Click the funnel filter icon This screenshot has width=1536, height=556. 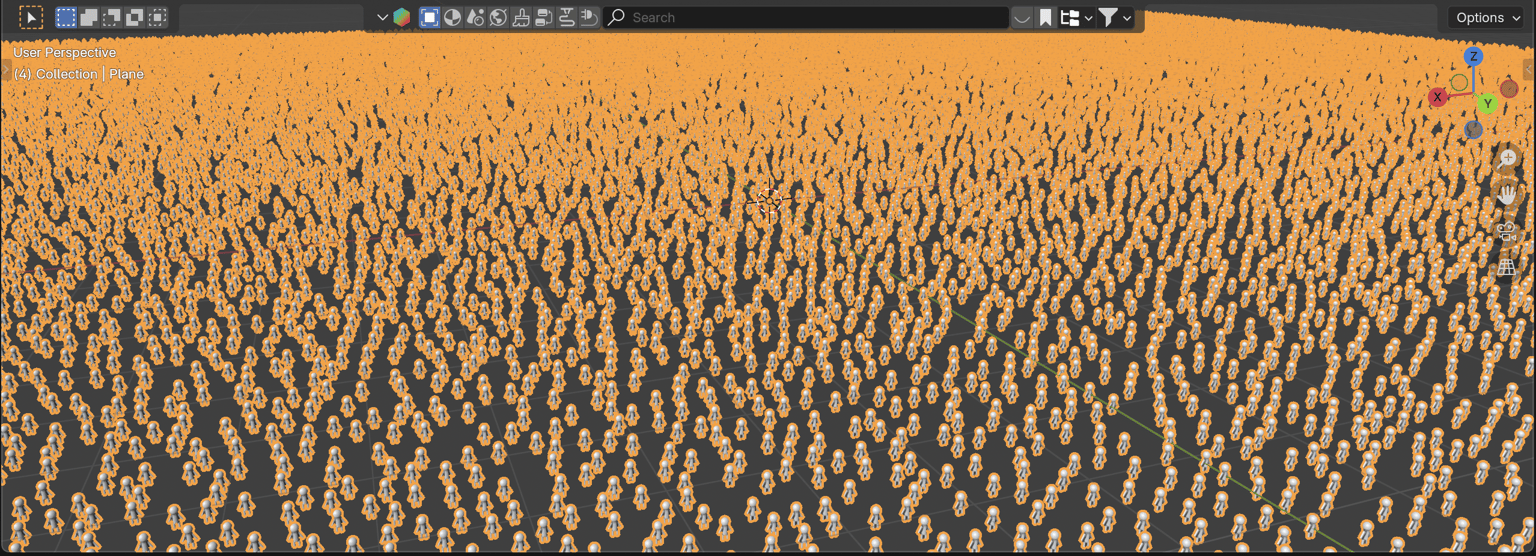point(1108,17)
